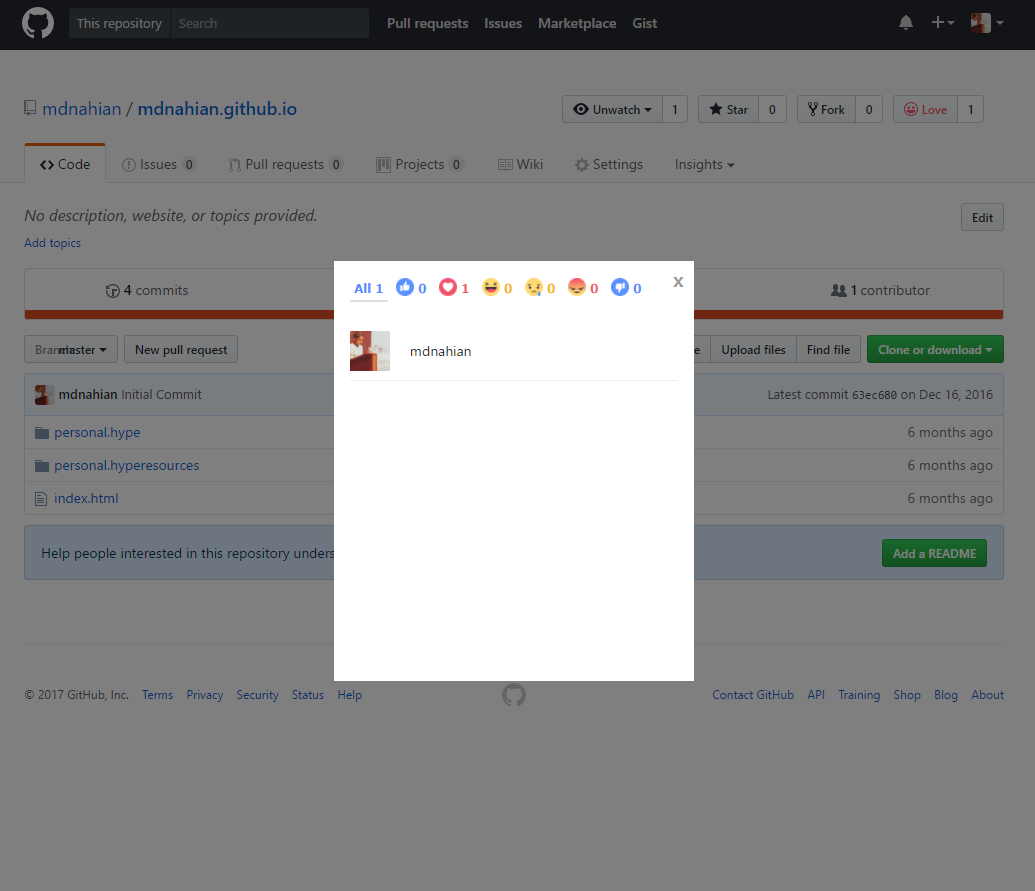Viewport: 1035px width, 891px height.
Task: View the stargazers count
Action: click(772, 110)
